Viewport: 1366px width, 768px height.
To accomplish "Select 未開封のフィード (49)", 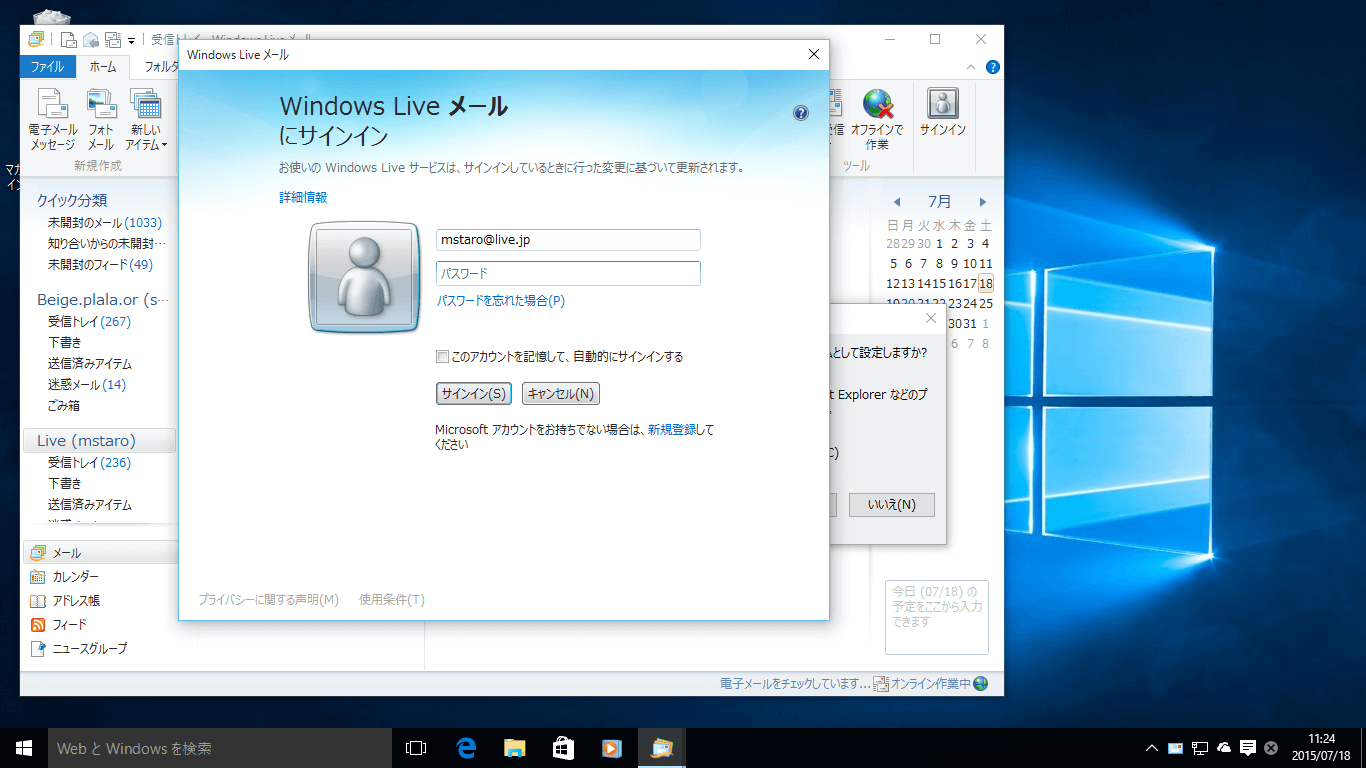I will coord(100,265).
